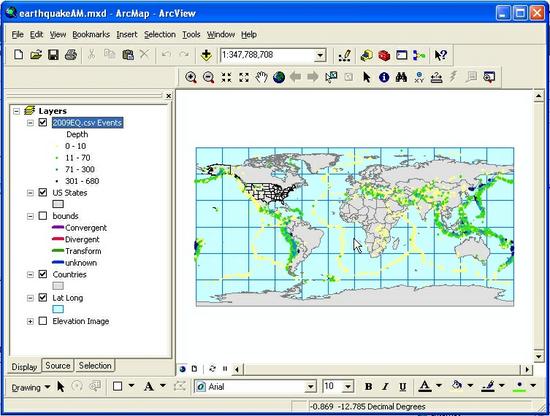Select the Select Elements arrow tool
The image size is (550, 416).
pyautogui.click(x=367, y=77)
